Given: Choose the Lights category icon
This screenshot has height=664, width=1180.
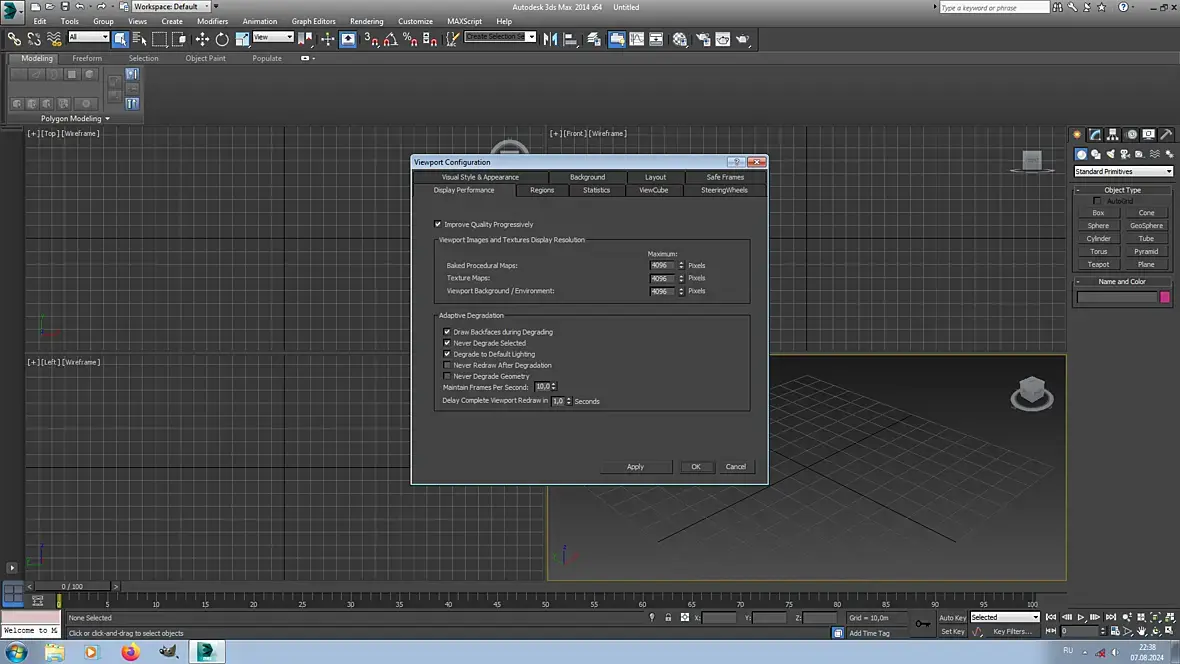Looking at the screenshot, I should (x=1111, y=154).
